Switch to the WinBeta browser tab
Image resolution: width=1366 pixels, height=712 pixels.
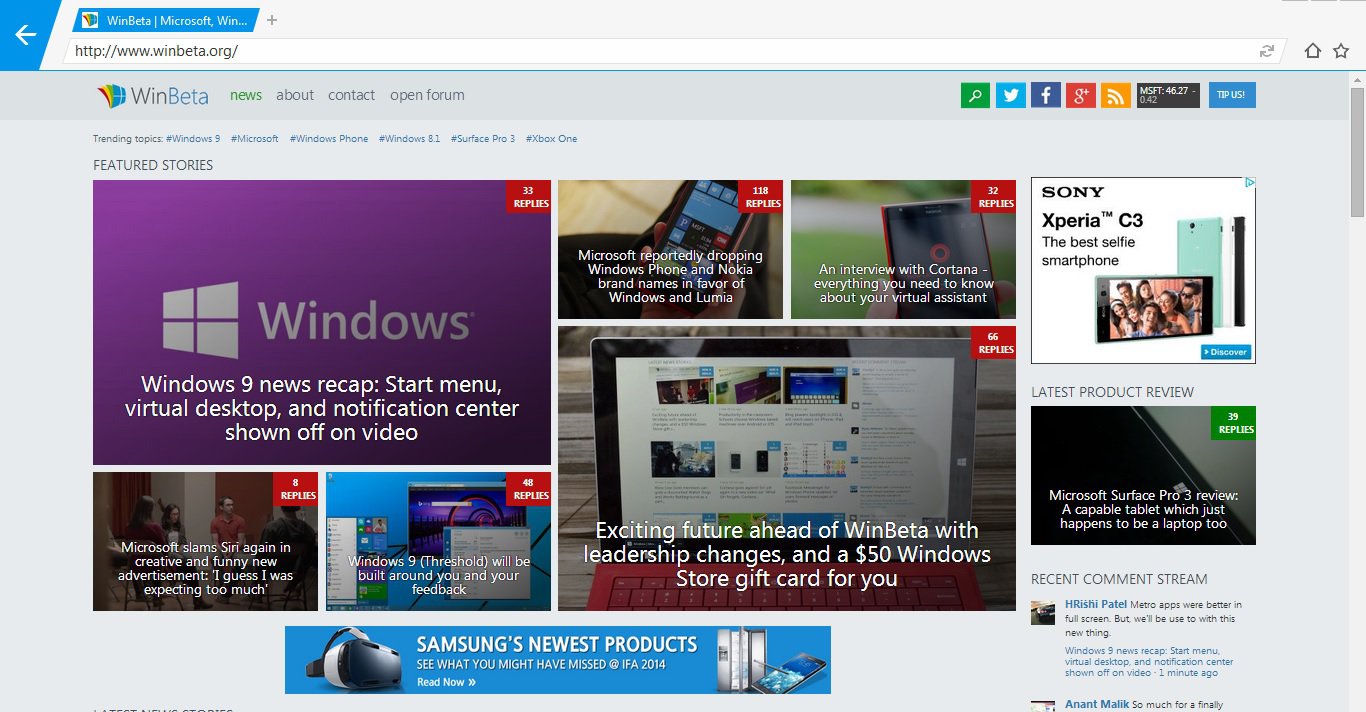click(166, 20)
